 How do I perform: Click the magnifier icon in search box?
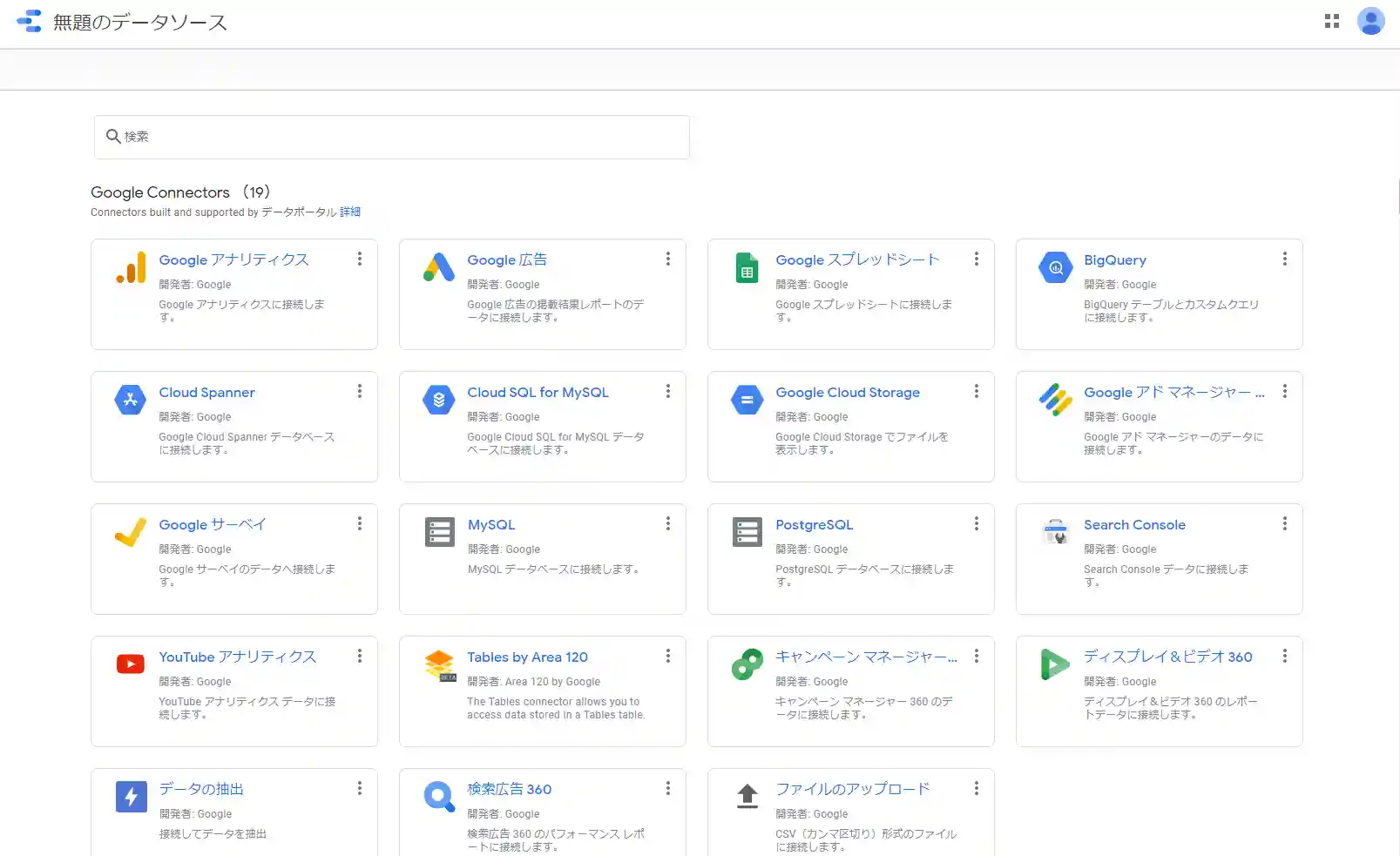pos(113,137)
